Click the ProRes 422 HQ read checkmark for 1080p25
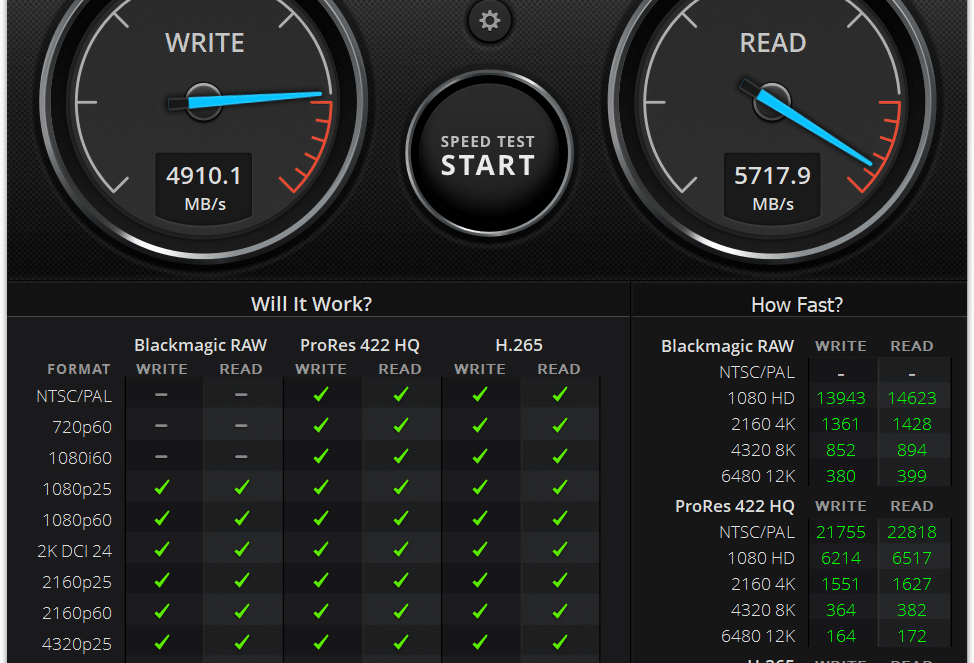The image size is (974, 663). (x=401, y=488)
